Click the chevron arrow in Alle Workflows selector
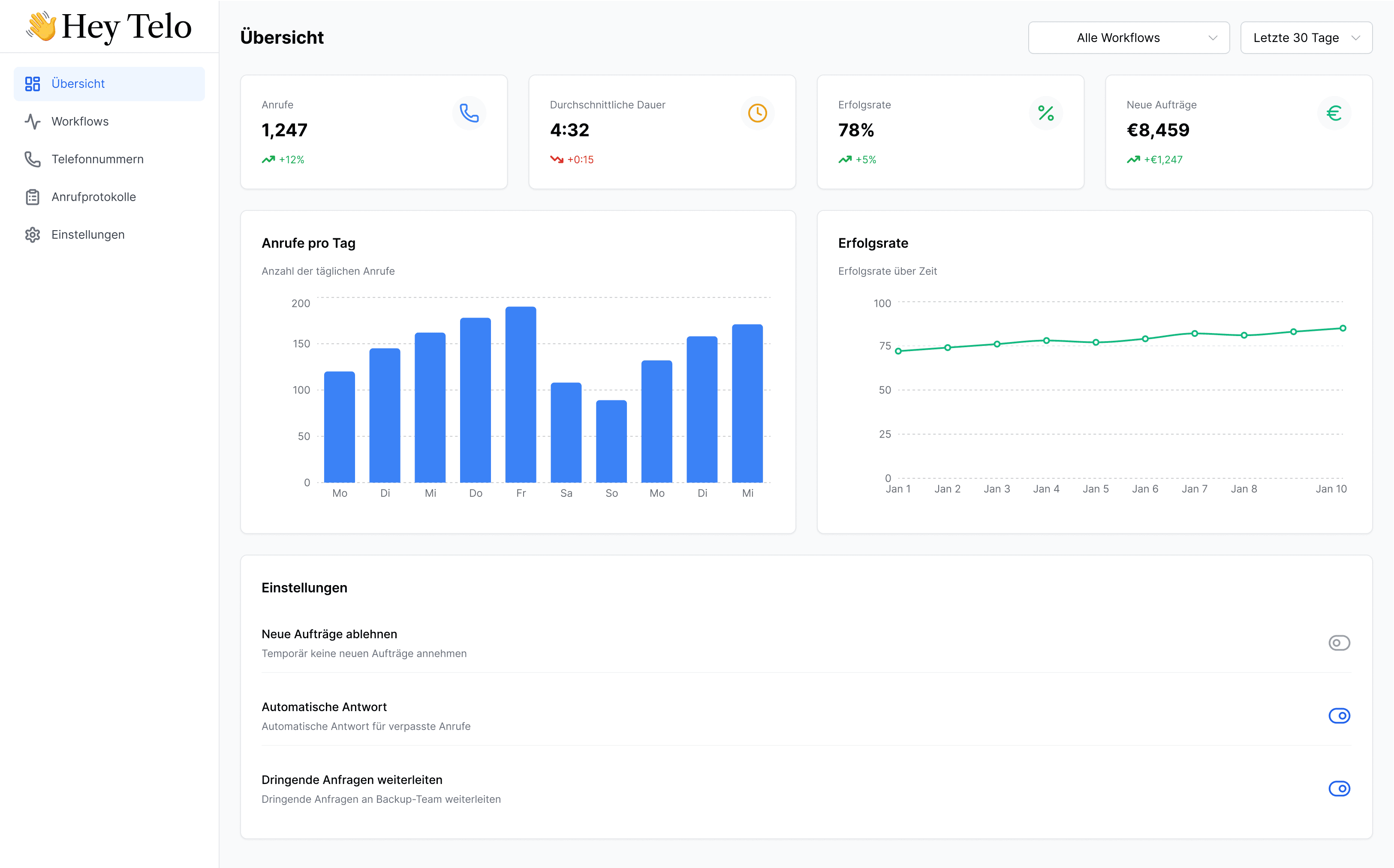The image size is (1394, 868). coord(1213,38)
